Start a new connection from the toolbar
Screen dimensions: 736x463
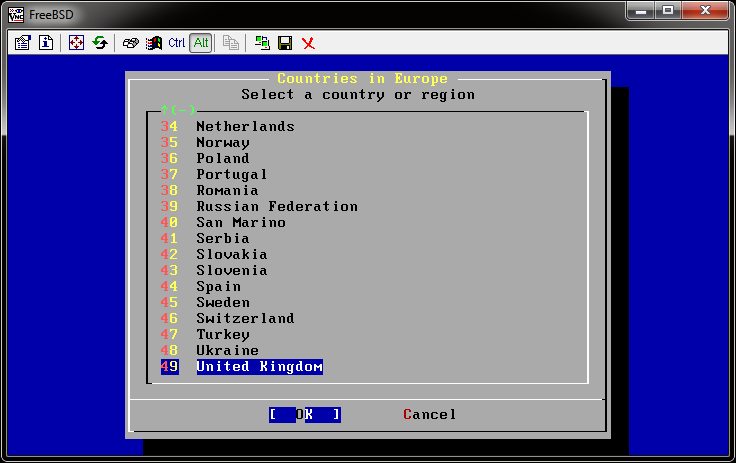[262, 43]
